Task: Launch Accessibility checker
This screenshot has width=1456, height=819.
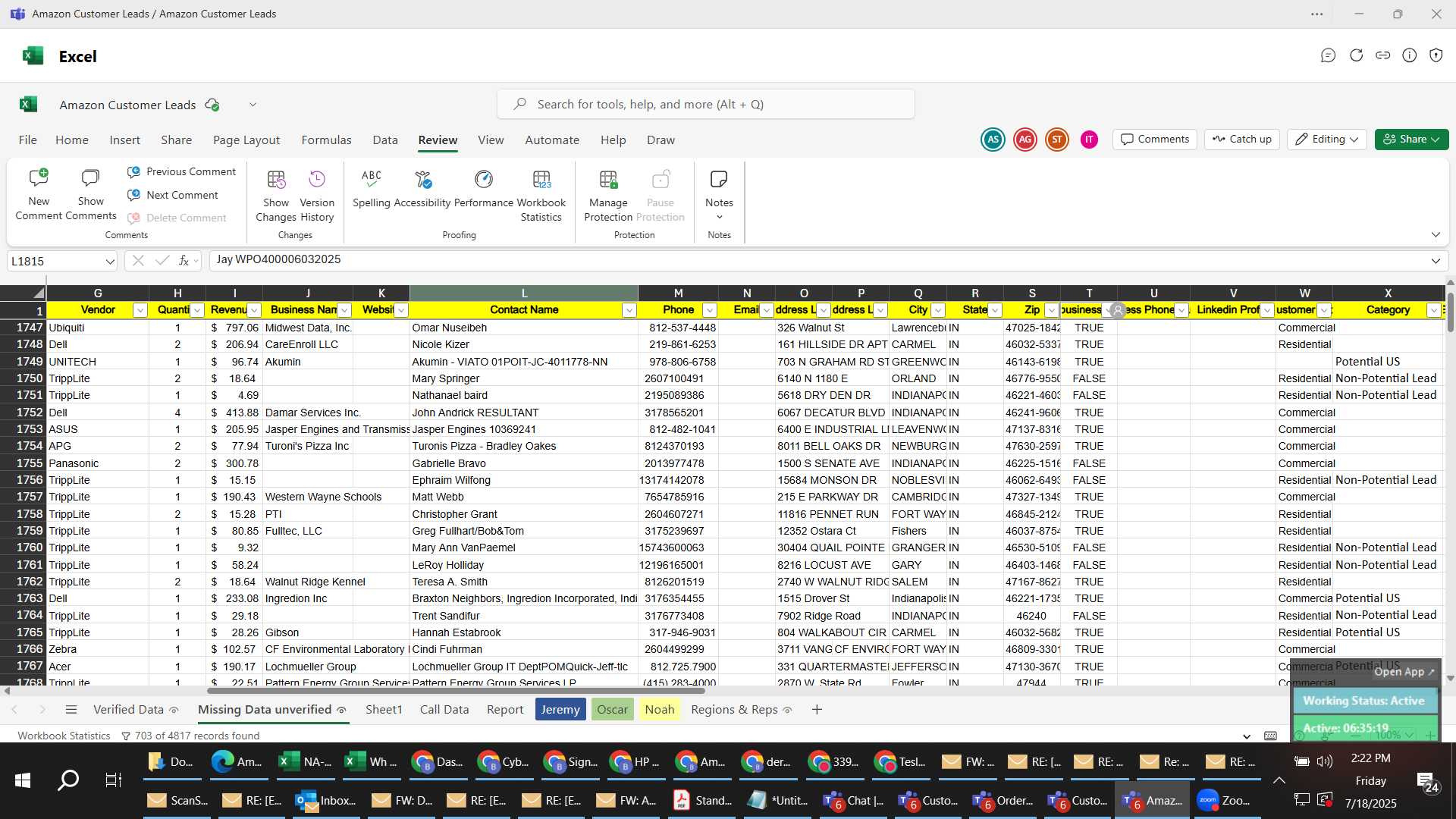Action: click(422, 189)
